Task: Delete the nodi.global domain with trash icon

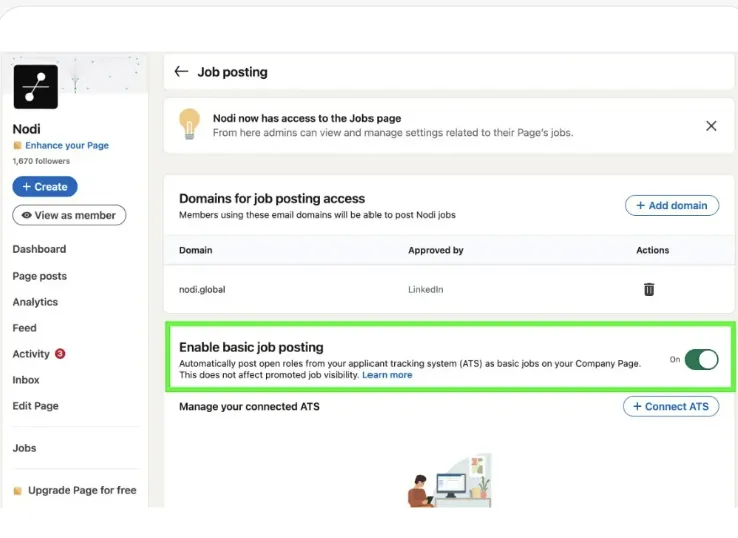Action: (649, 289)
